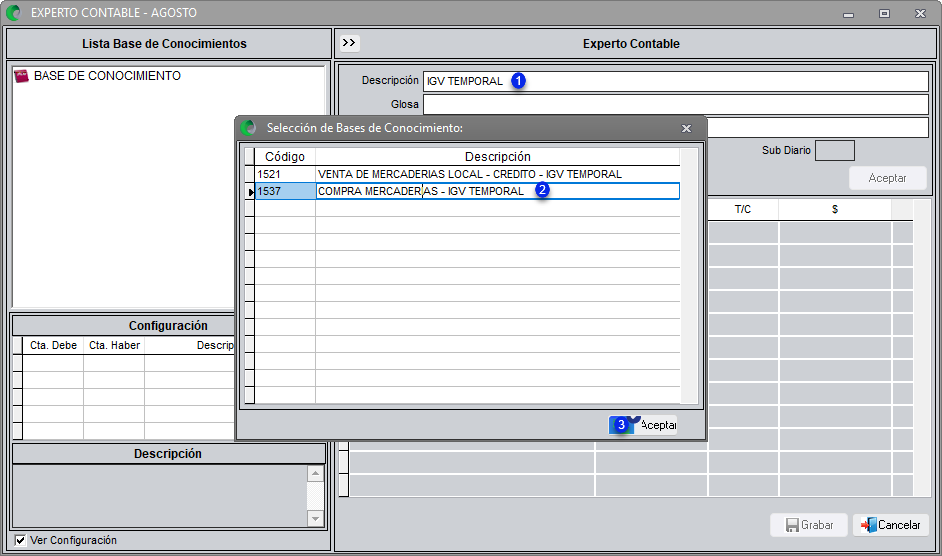Click the Sub Diario input box
942x556 pixels.
point(834,150)
